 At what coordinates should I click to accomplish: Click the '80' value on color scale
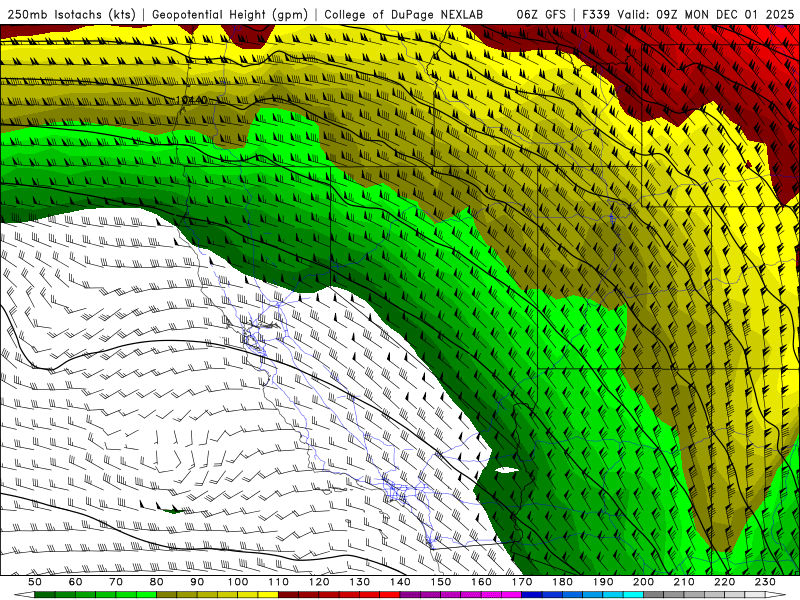click(157, 582)
